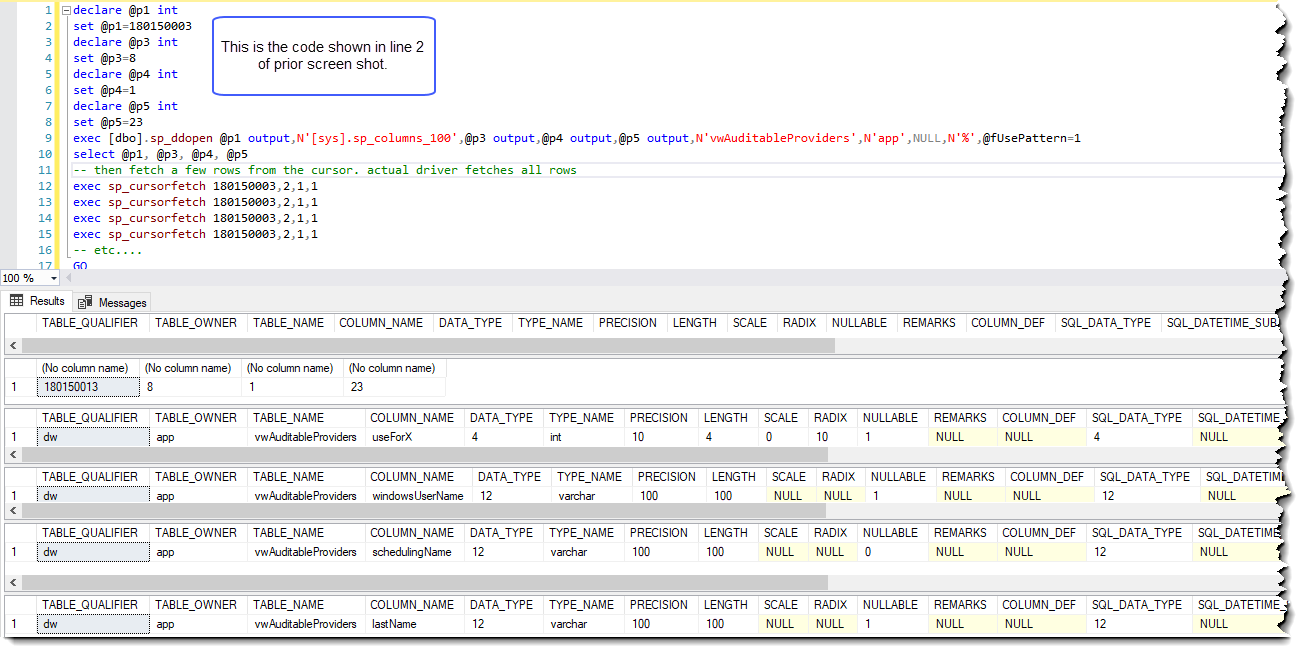Select the schedulingName cell

pyautogui.click(x=412, y=552)
